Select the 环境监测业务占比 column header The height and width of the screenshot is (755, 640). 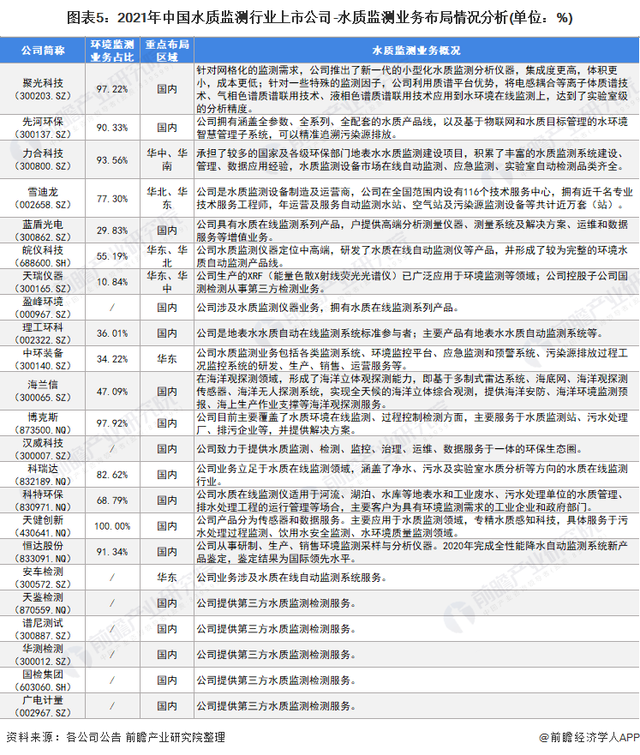point(111,47)
